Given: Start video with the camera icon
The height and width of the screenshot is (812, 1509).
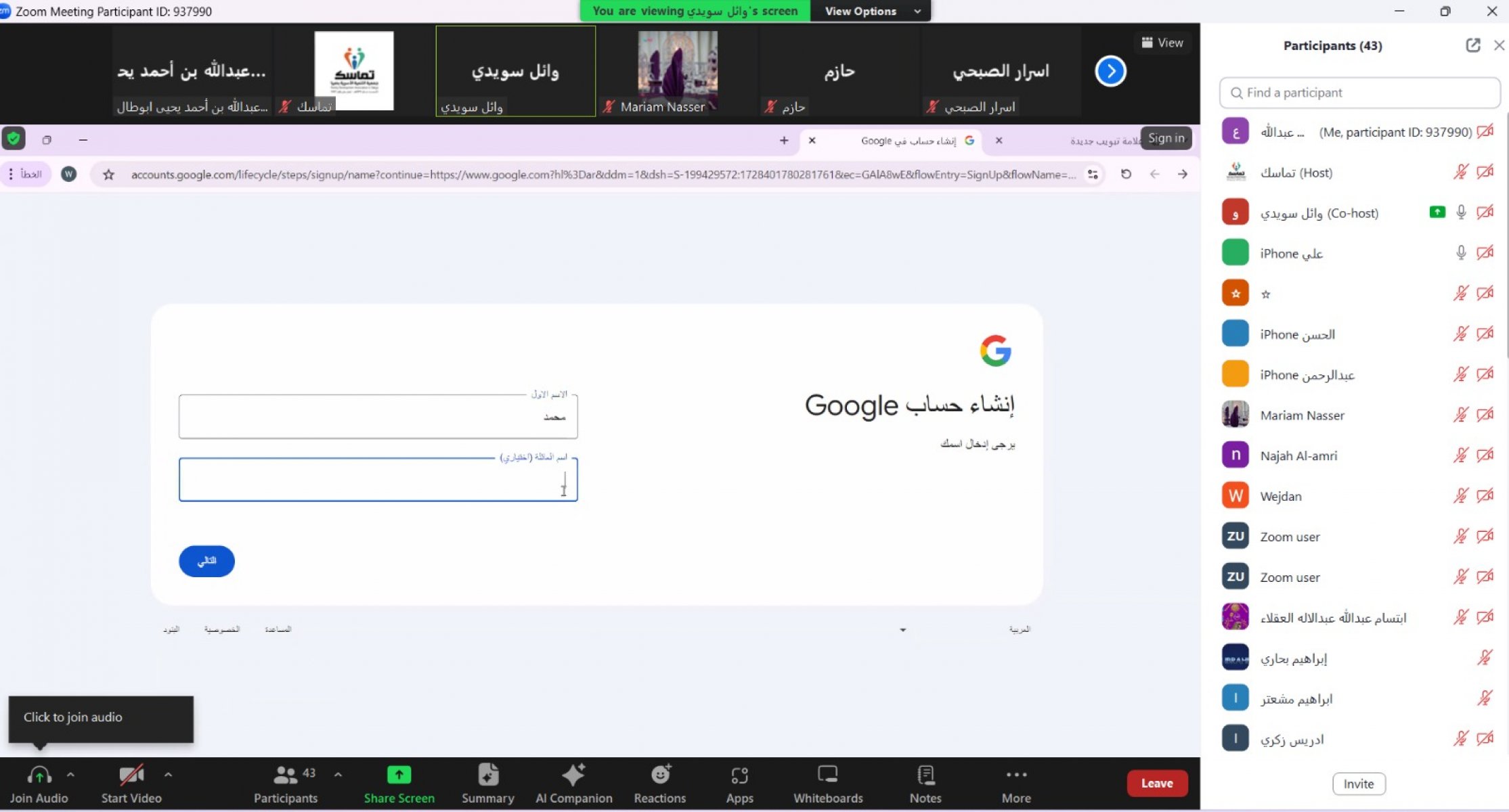Looking at the screenshot, I should 131,774.
